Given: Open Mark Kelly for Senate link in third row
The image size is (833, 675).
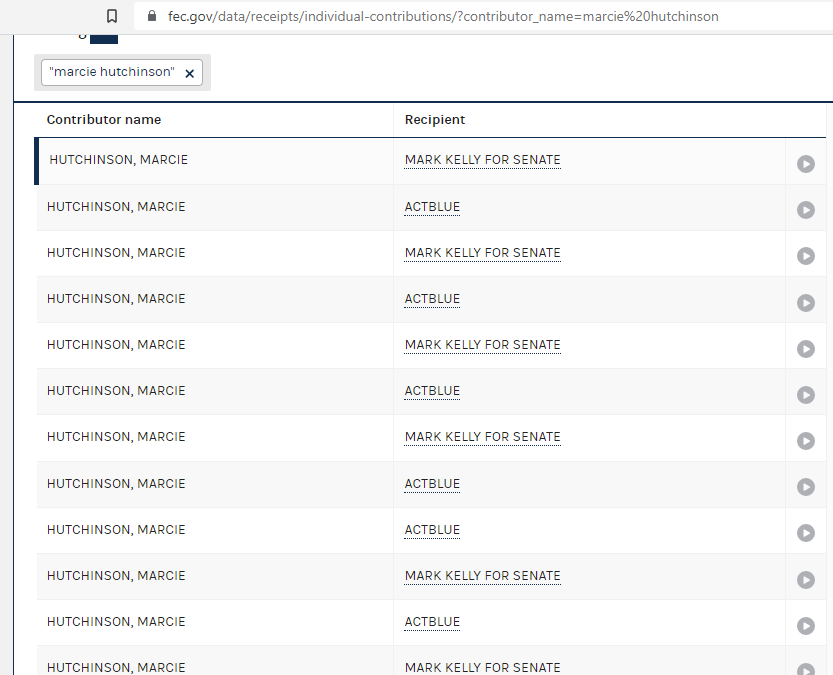Looking at the screenshot, I should (482, 253).
